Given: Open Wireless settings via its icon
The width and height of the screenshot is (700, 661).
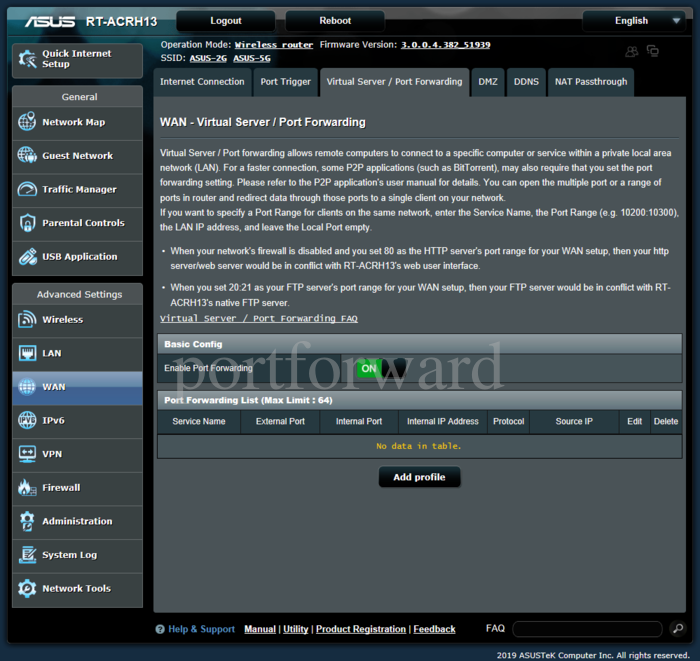Looking at the screenshot, I should pyautogui.click(x=27, y=320).
